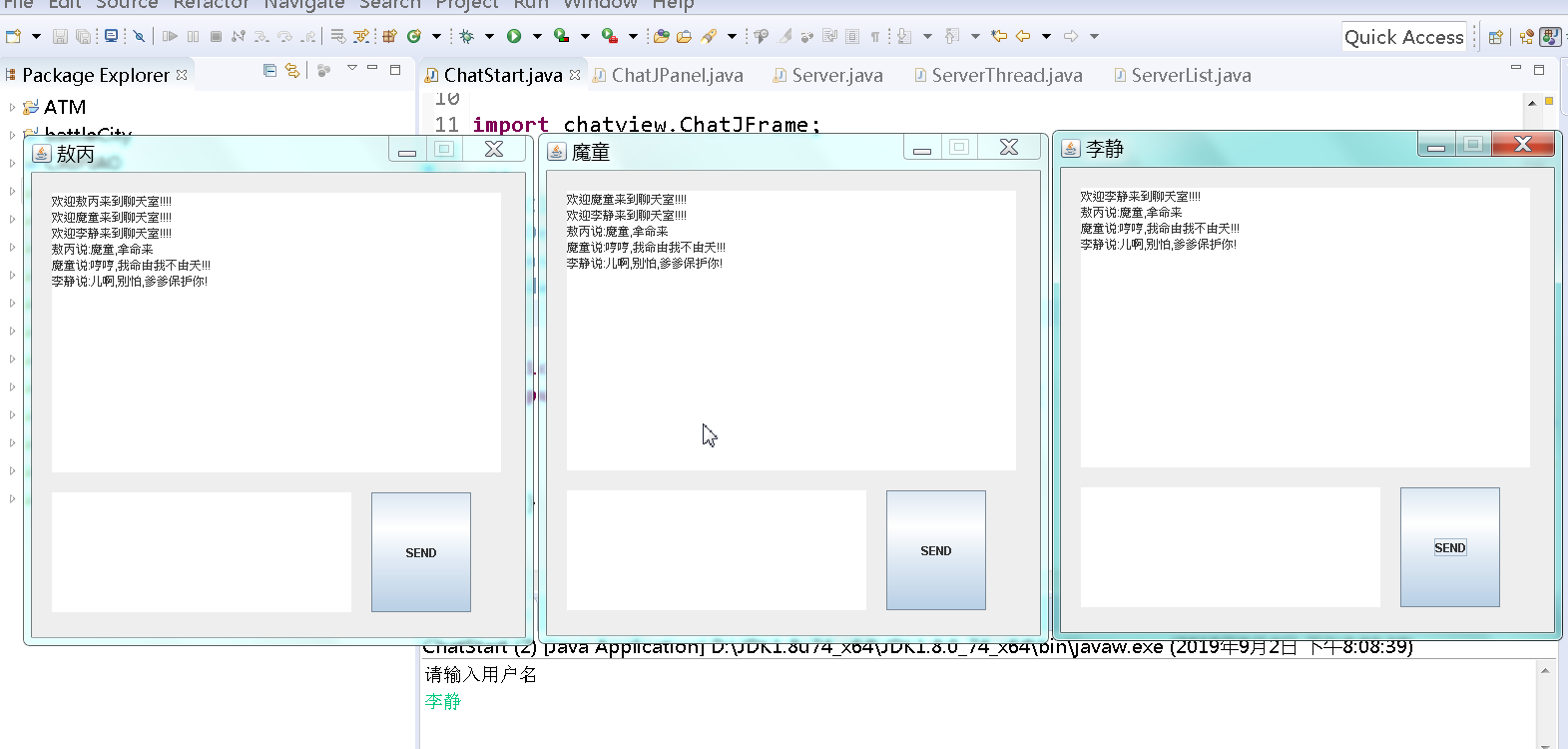Click SEND in the 敖丙 chat window
Screen dimensions: 1568x749
pyautogui.click(x=421, y=552)
